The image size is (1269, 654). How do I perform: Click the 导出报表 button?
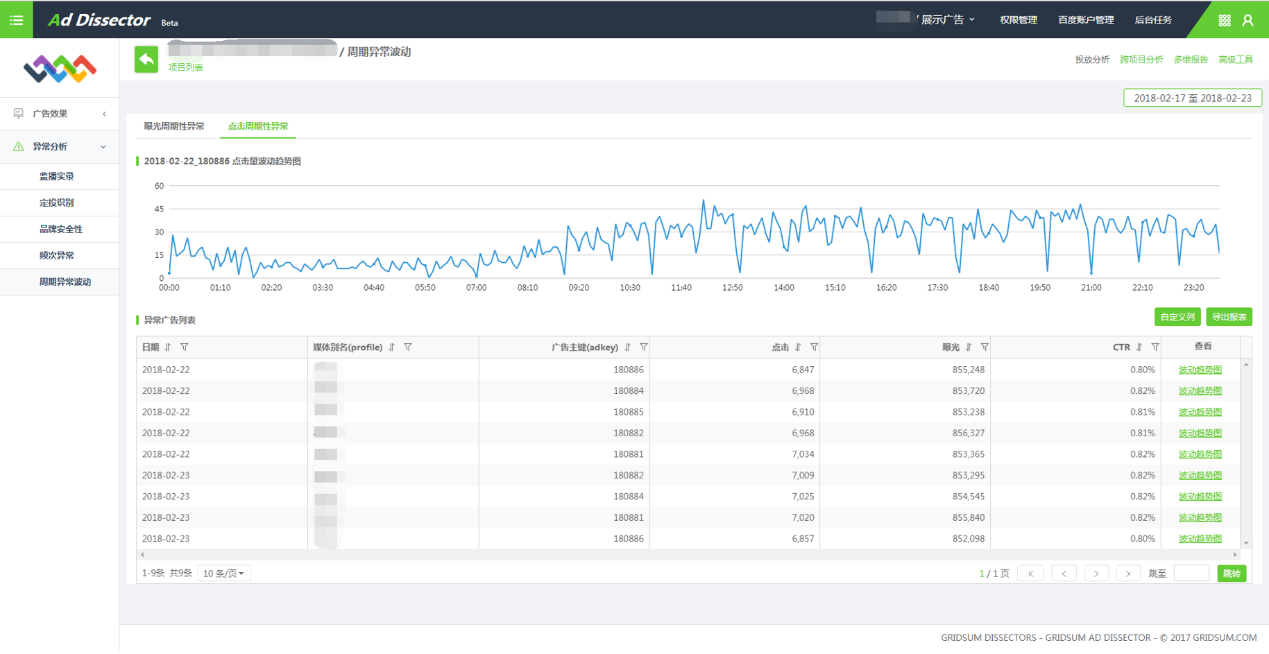pyautogui.click(x=1229, y=317)
